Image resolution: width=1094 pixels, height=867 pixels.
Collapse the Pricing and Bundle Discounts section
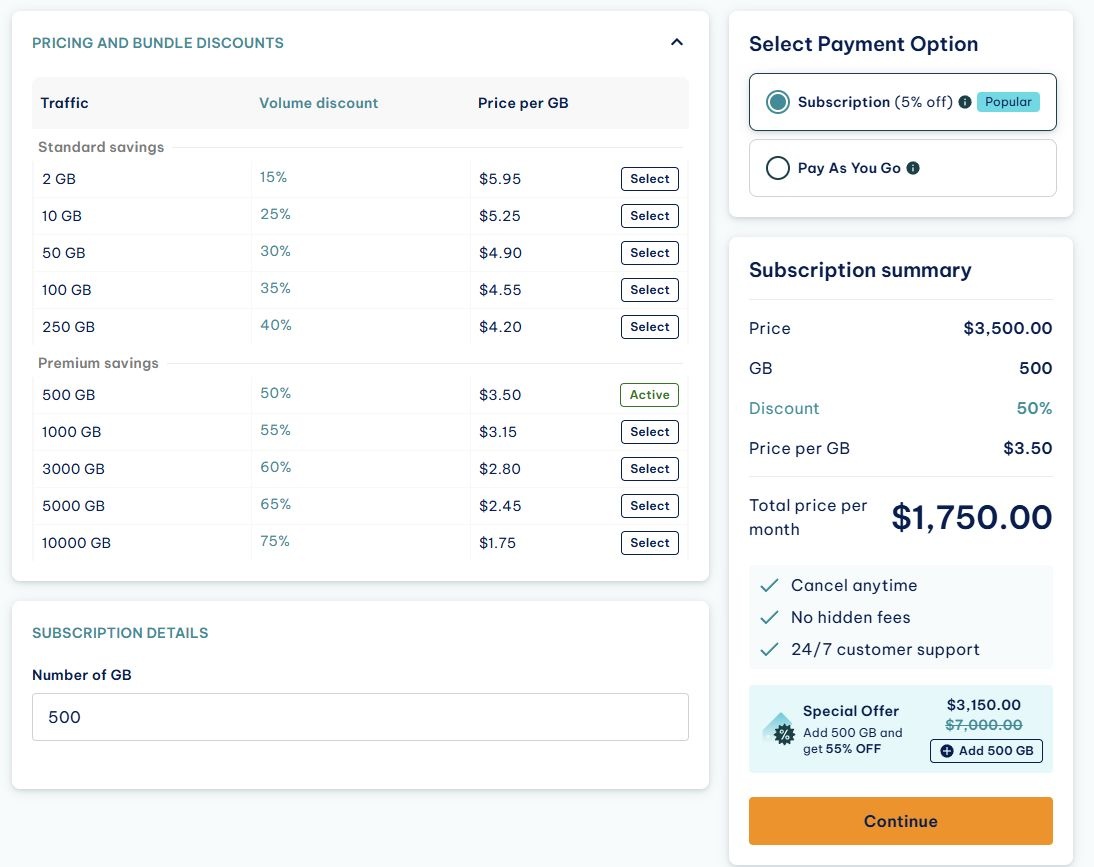(x=677, y=42)
